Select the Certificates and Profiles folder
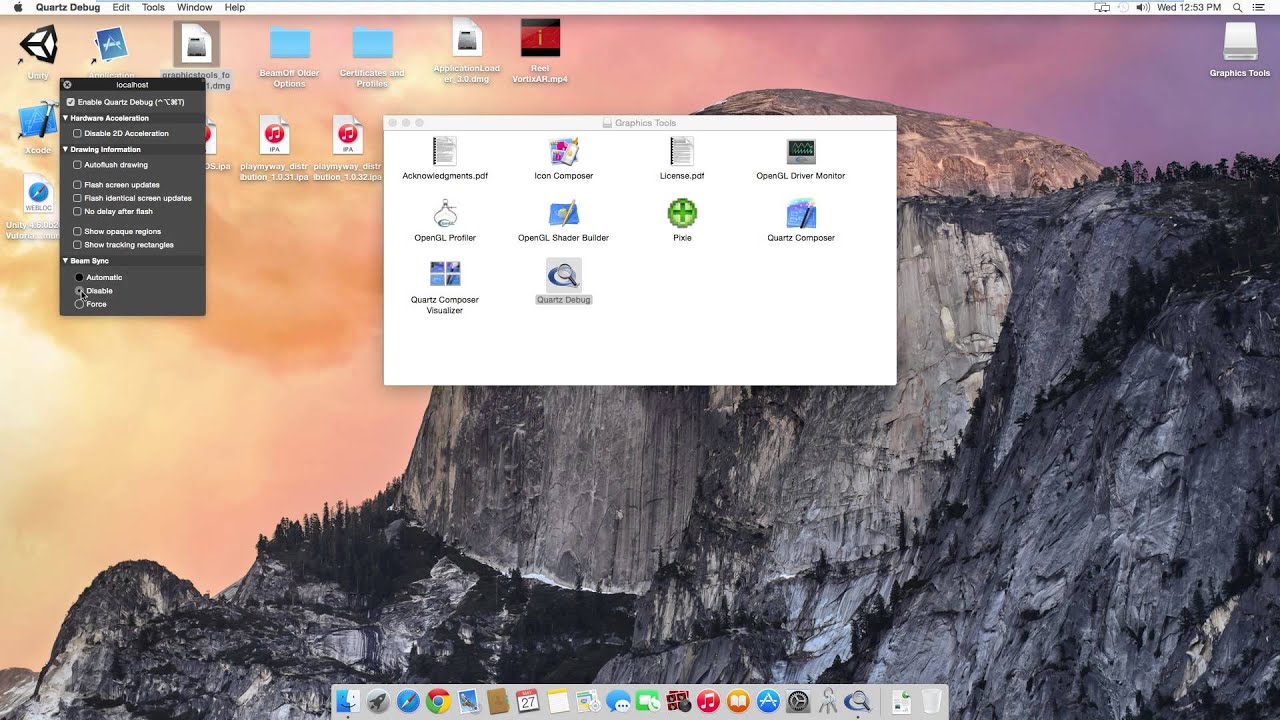Image resolution: width=1280 pixels, height=720 pixels. tap(372, 43)
